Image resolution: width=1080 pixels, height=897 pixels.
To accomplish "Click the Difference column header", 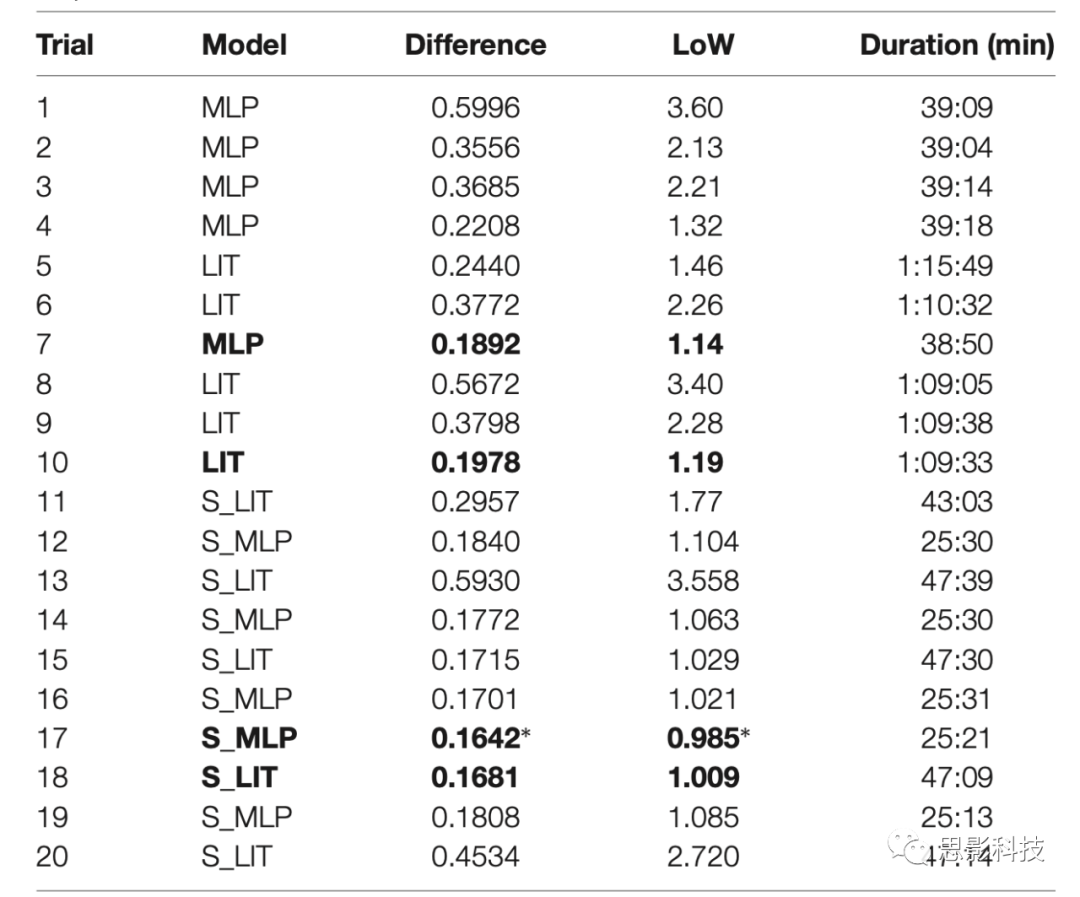I will (475, 45).
